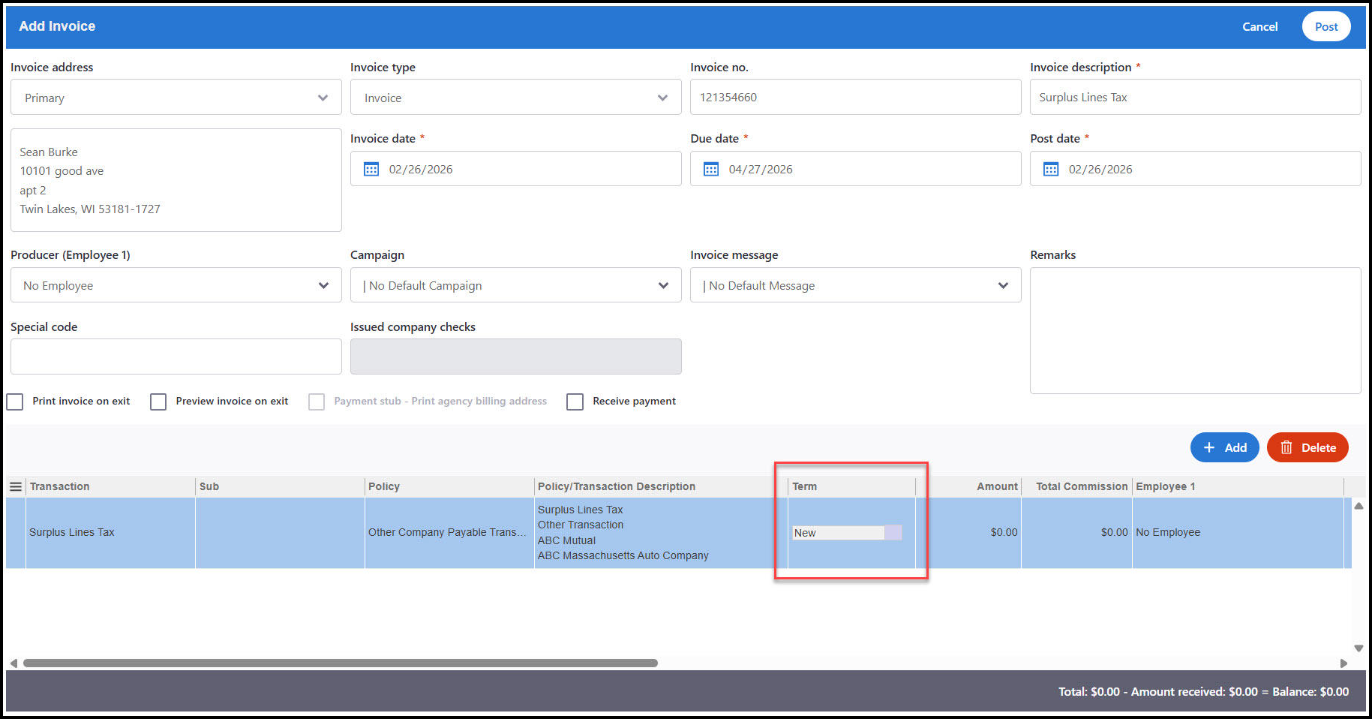
Task: Check the Receive payment box
Action: click(x=575, y=402)
